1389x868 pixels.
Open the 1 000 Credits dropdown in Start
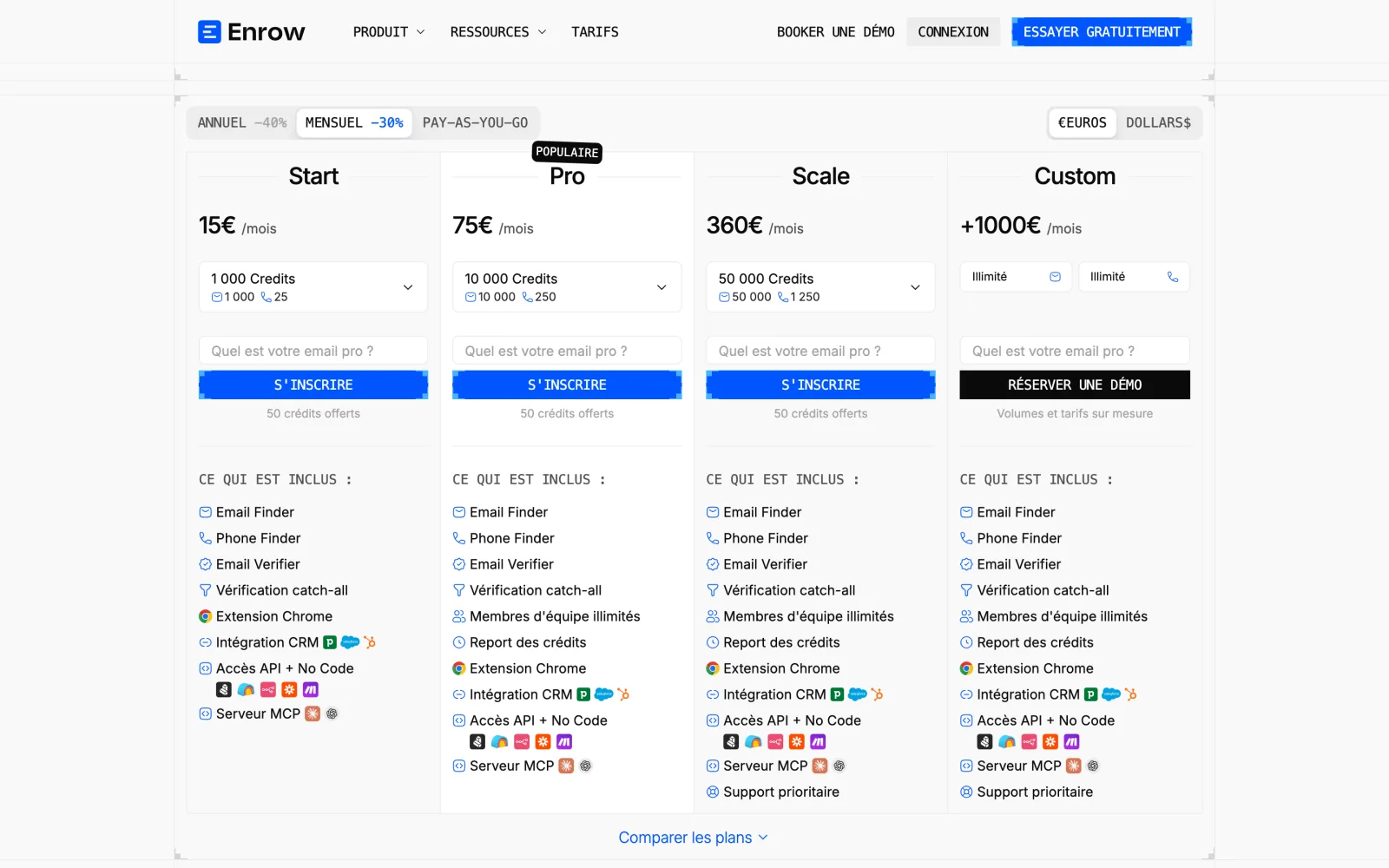(313, 286)
